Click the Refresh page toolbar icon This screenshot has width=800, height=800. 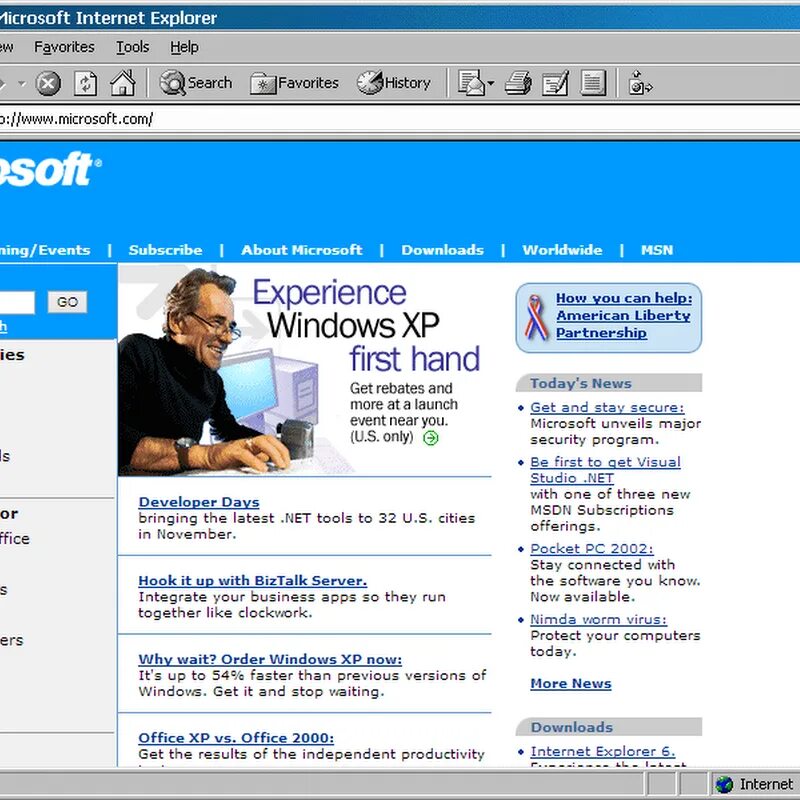(85, 83)
